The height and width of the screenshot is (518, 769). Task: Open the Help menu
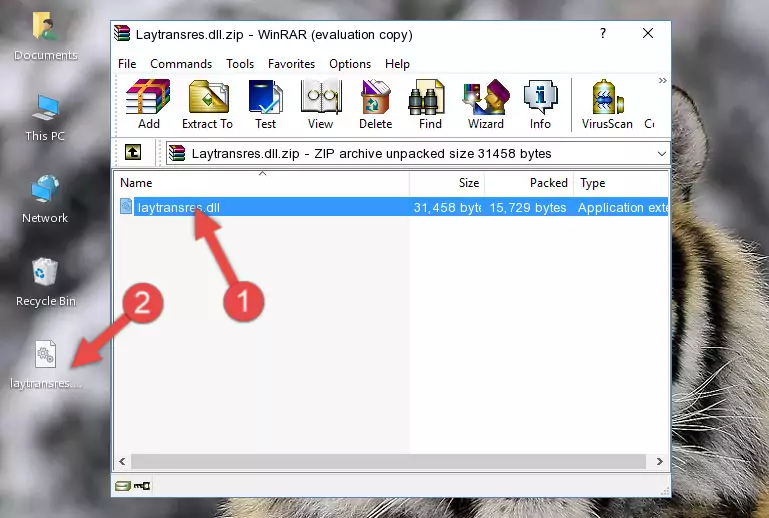pos(397,64)
